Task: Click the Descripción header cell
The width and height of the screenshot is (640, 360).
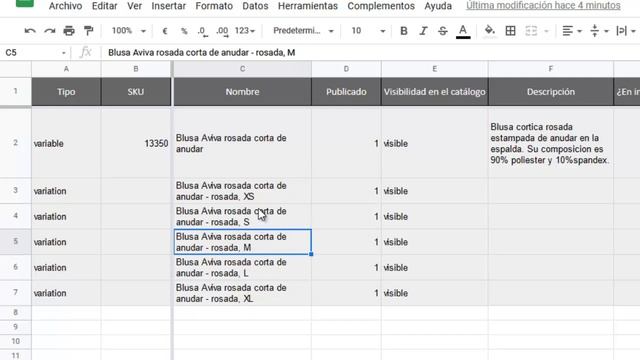Action: 551,92
